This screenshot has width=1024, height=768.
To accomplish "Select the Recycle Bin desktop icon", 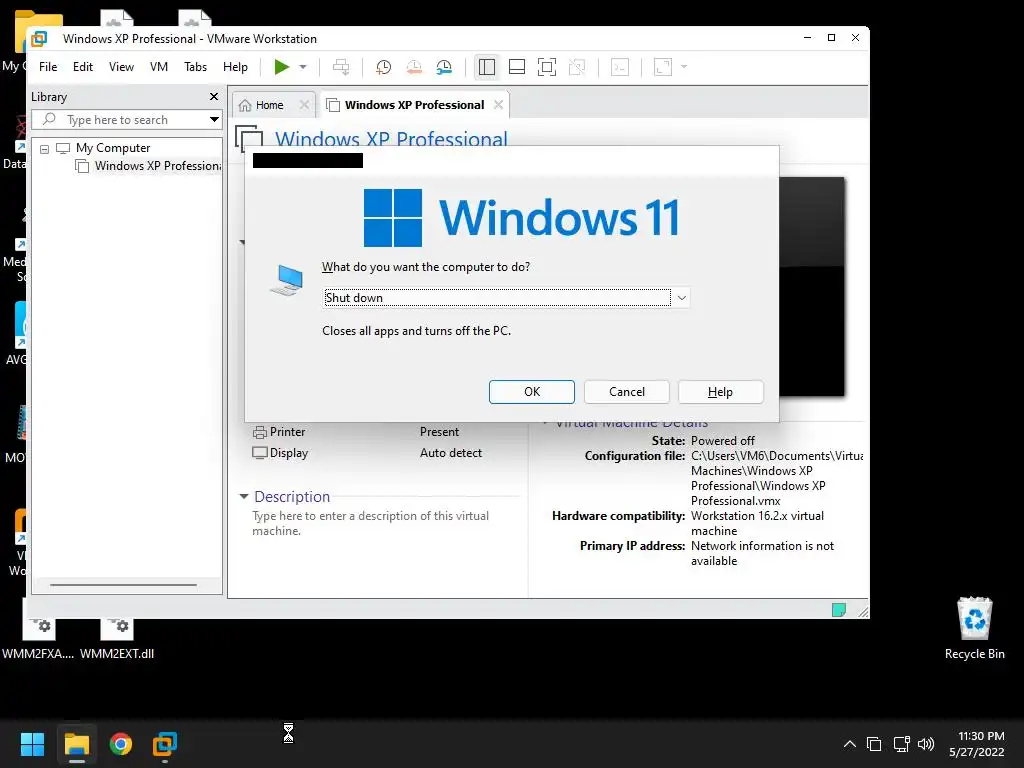I will [x=974, y=628].
